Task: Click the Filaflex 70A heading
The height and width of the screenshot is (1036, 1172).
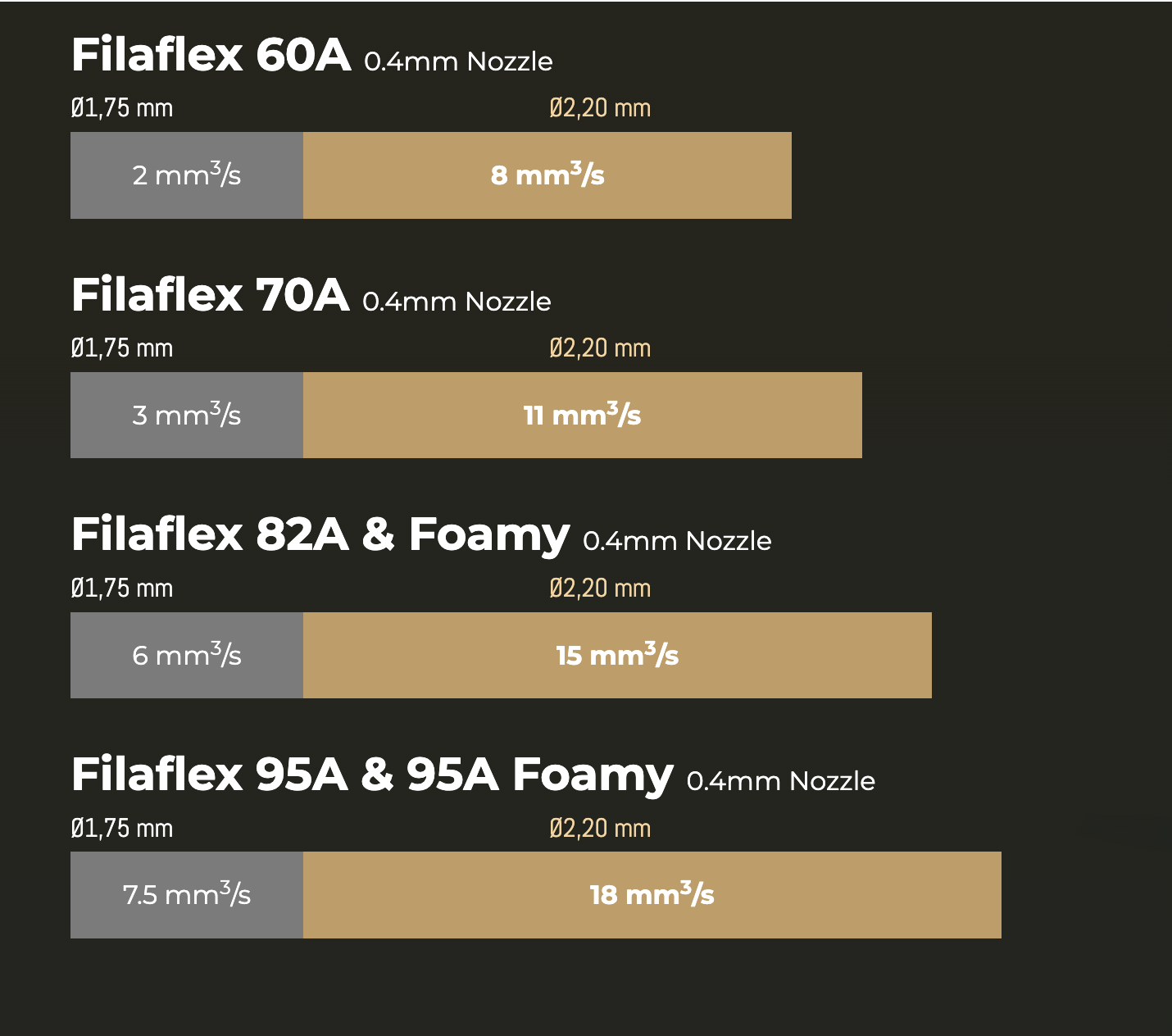Action: point(210,295)
